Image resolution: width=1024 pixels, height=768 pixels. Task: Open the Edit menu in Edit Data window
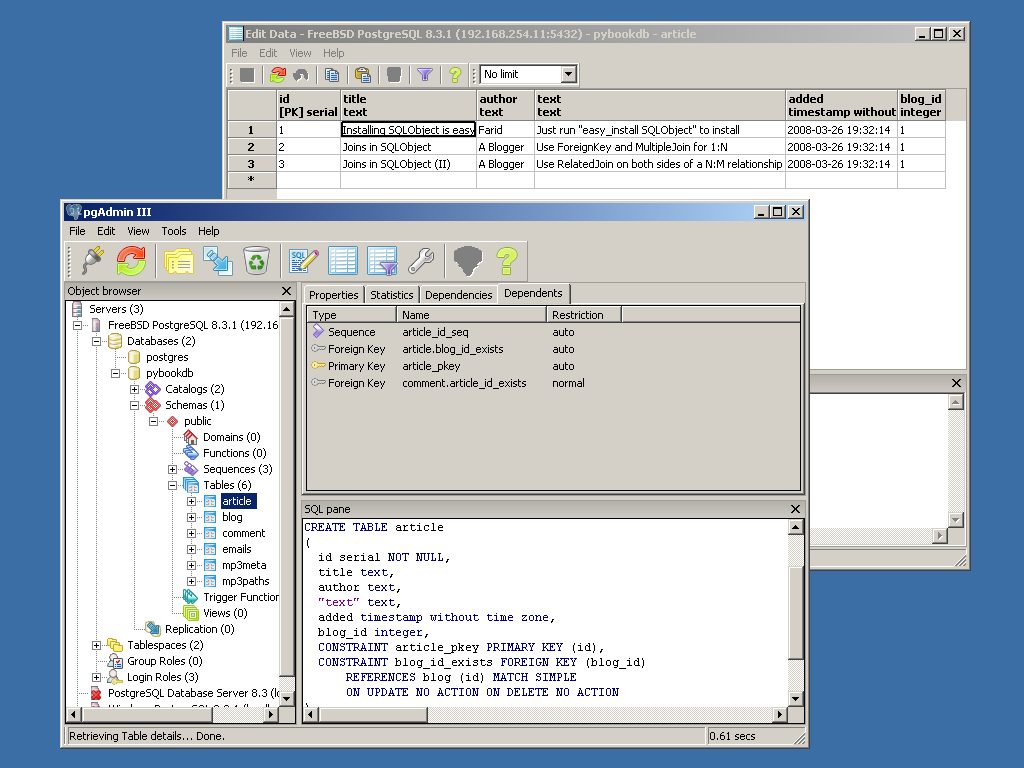coord(268,53)
